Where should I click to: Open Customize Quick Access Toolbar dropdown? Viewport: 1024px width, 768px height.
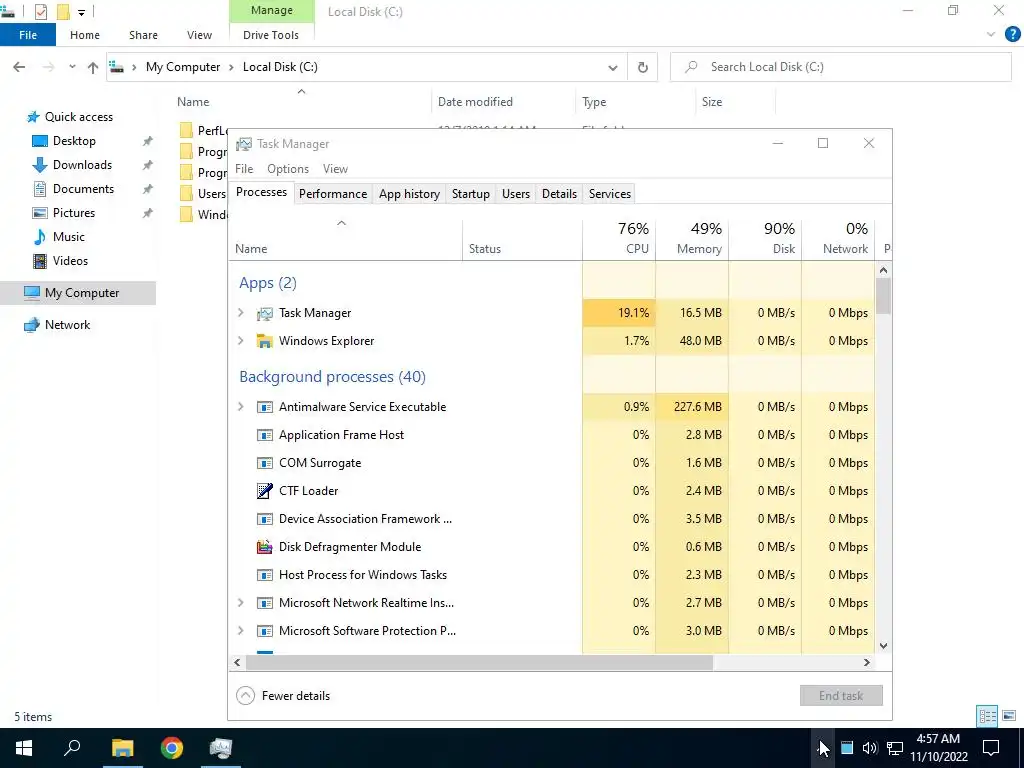tap(81, 12)
